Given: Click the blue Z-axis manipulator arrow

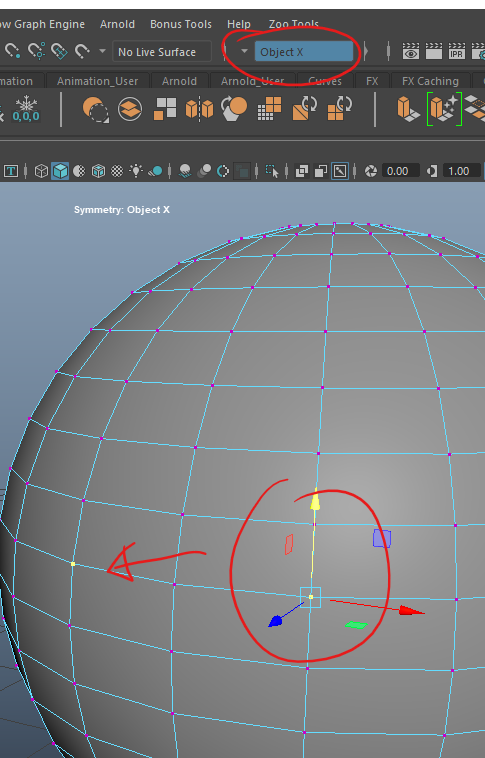Looking at the screenshot, I should pyautogui.click(x=275, y=621).
